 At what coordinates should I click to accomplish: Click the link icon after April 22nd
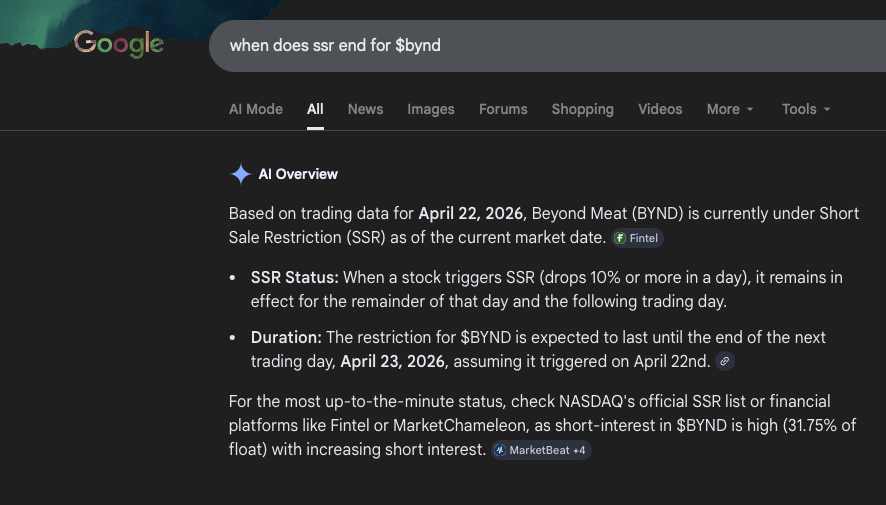point(724,362)
